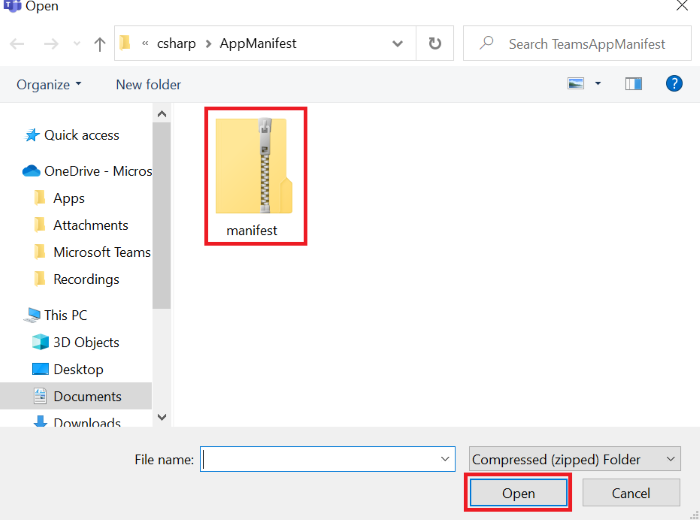The image size is (700, 520).
Task: Select the csharp breadcrumb segment
Action: coord(176,43)
